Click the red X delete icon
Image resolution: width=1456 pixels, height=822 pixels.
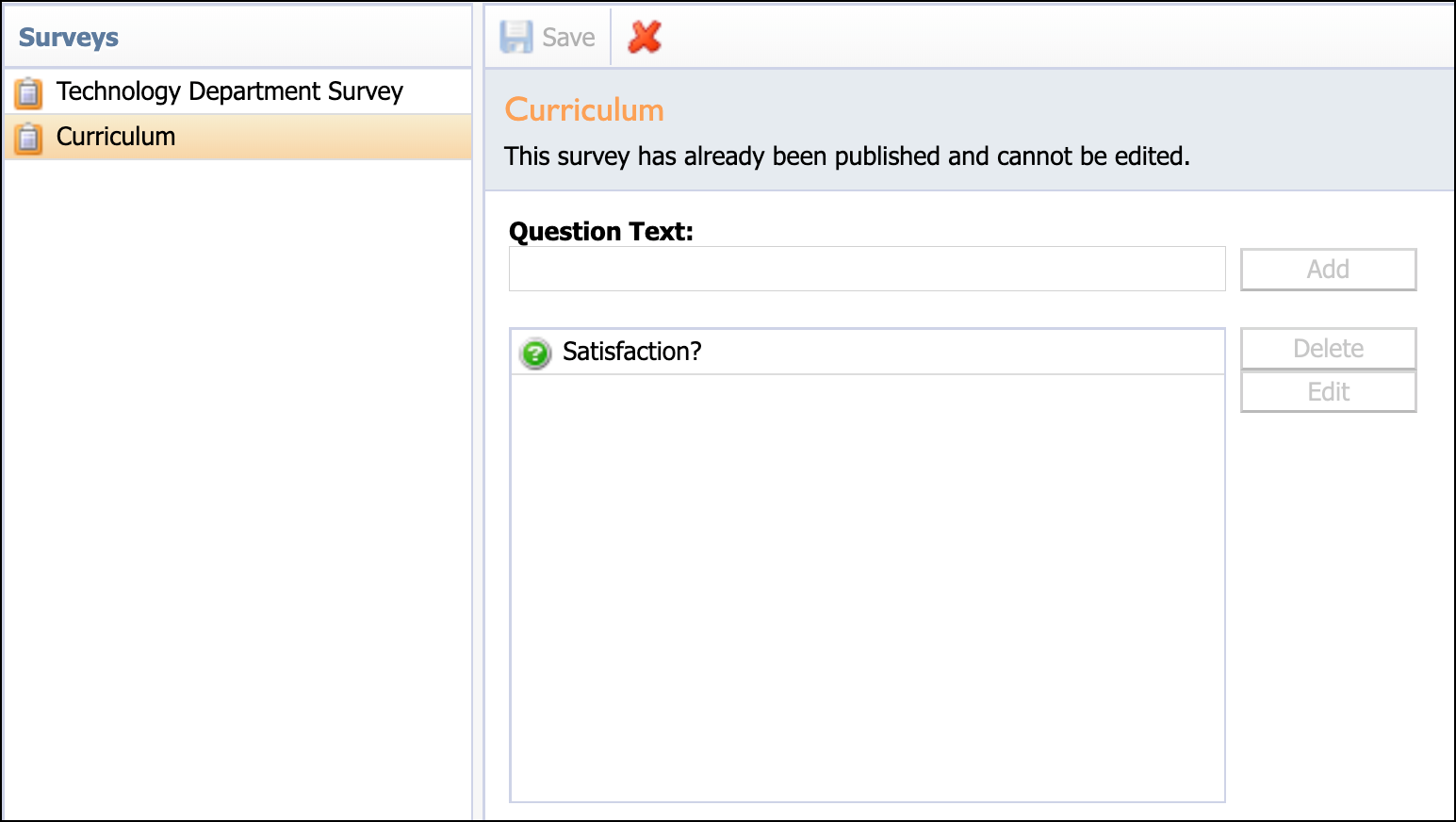pos(645,37)
